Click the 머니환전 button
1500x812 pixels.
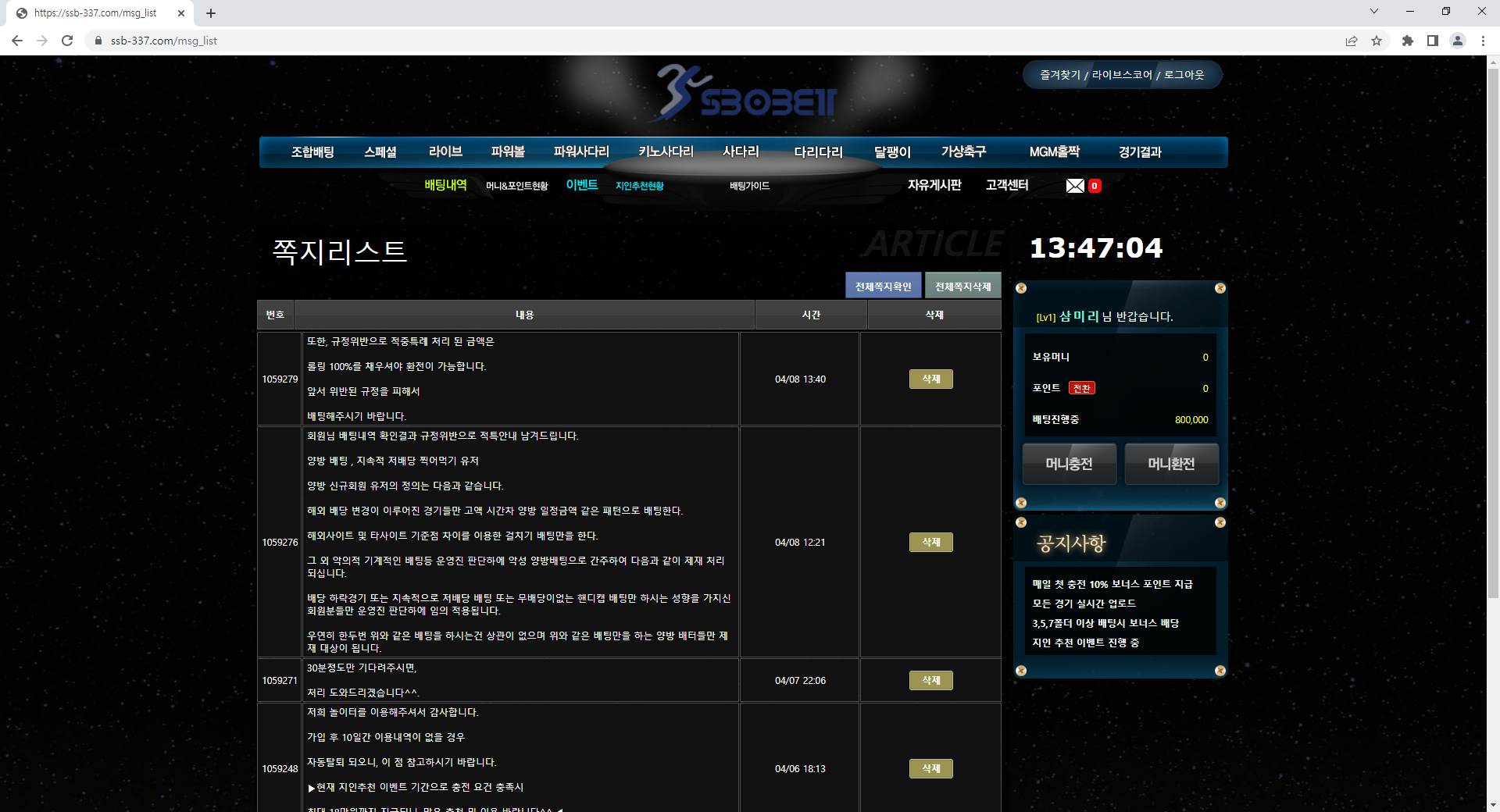click(x=1171, y=464)
